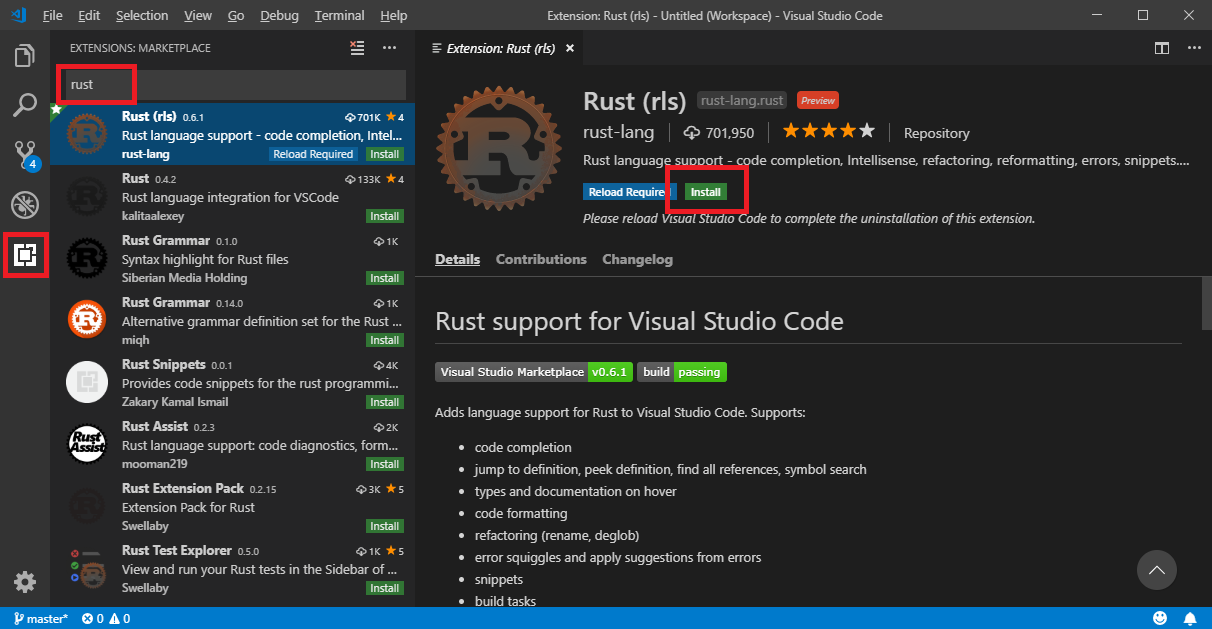Click the Reload Required button

(626, 191)
